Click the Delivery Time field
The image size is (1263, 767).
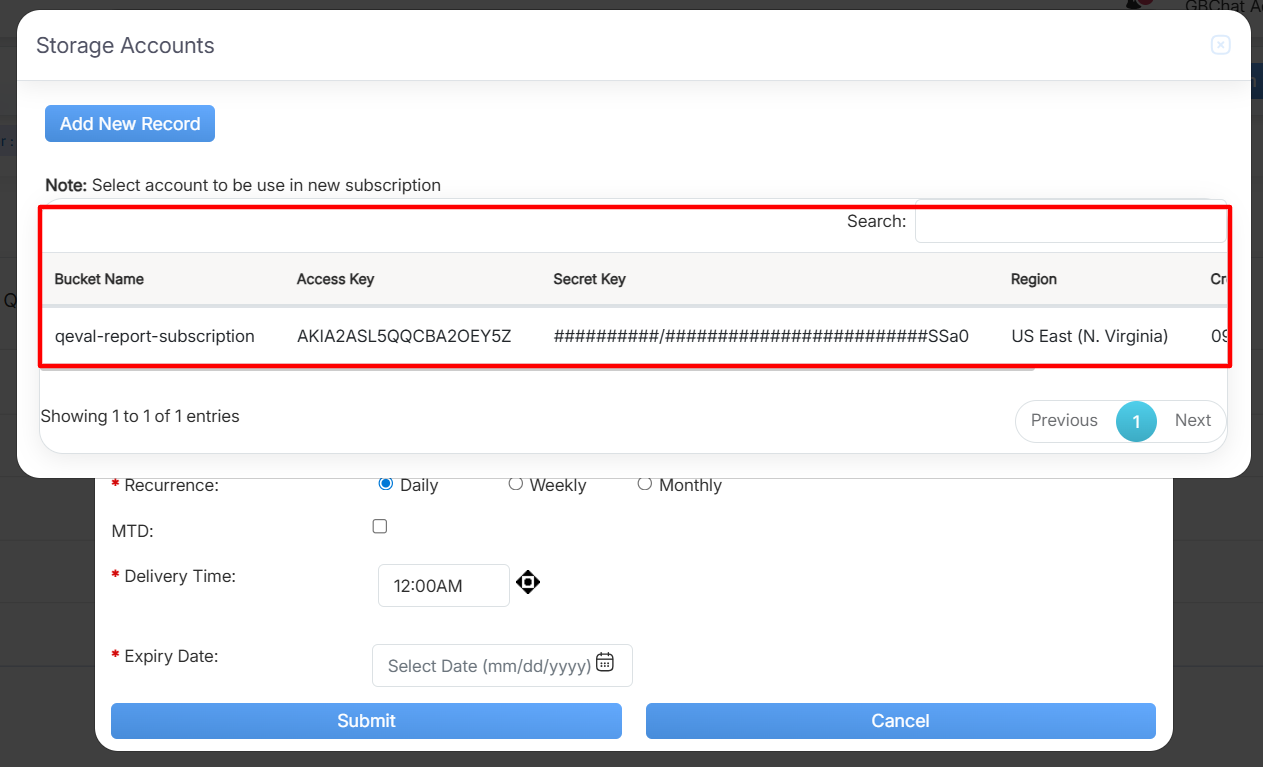click(444, 586)
